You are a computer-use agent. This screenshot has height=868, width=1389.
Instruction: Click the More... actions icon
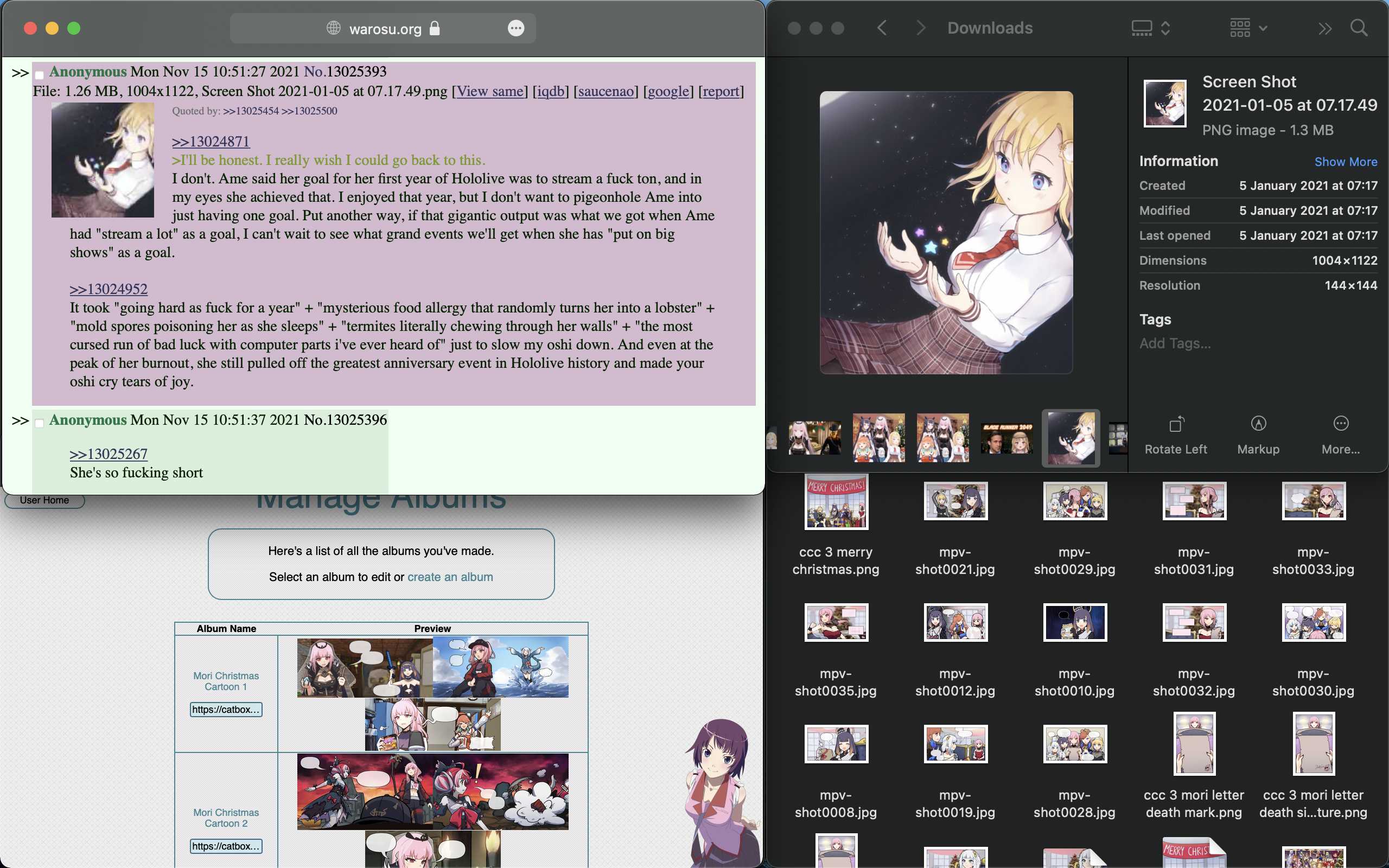click(1341, 424)
